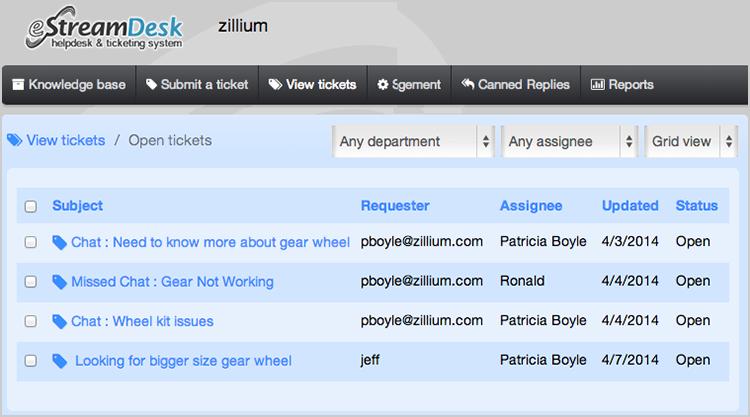Click the View tickets breadcrumb link

point(65,141)
